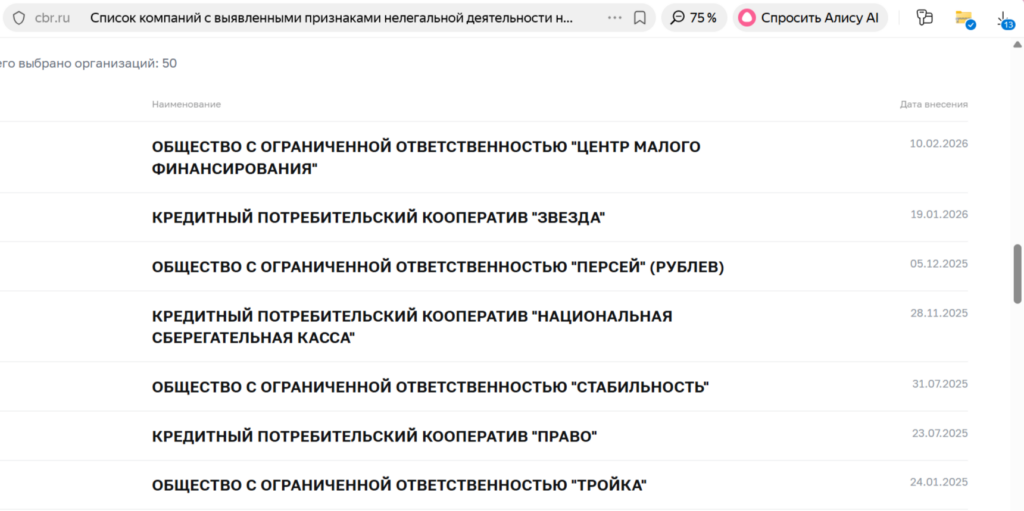The image size is (1024, 511).
Task: Click the "выбрано организаций: 50" counter text
Action: [98, 63]
